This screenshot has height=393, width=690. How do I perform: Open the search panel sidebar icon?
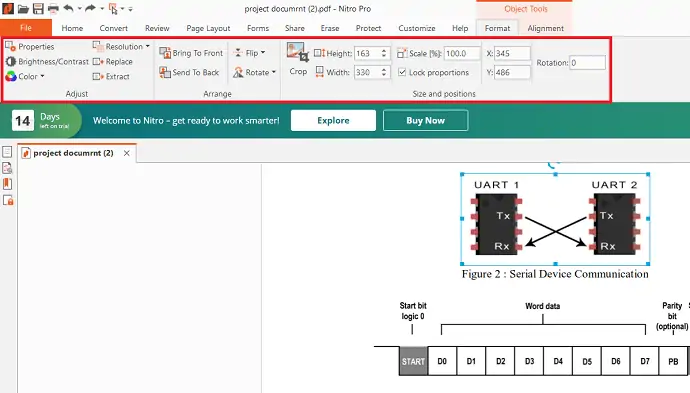(x=7, y=168)
